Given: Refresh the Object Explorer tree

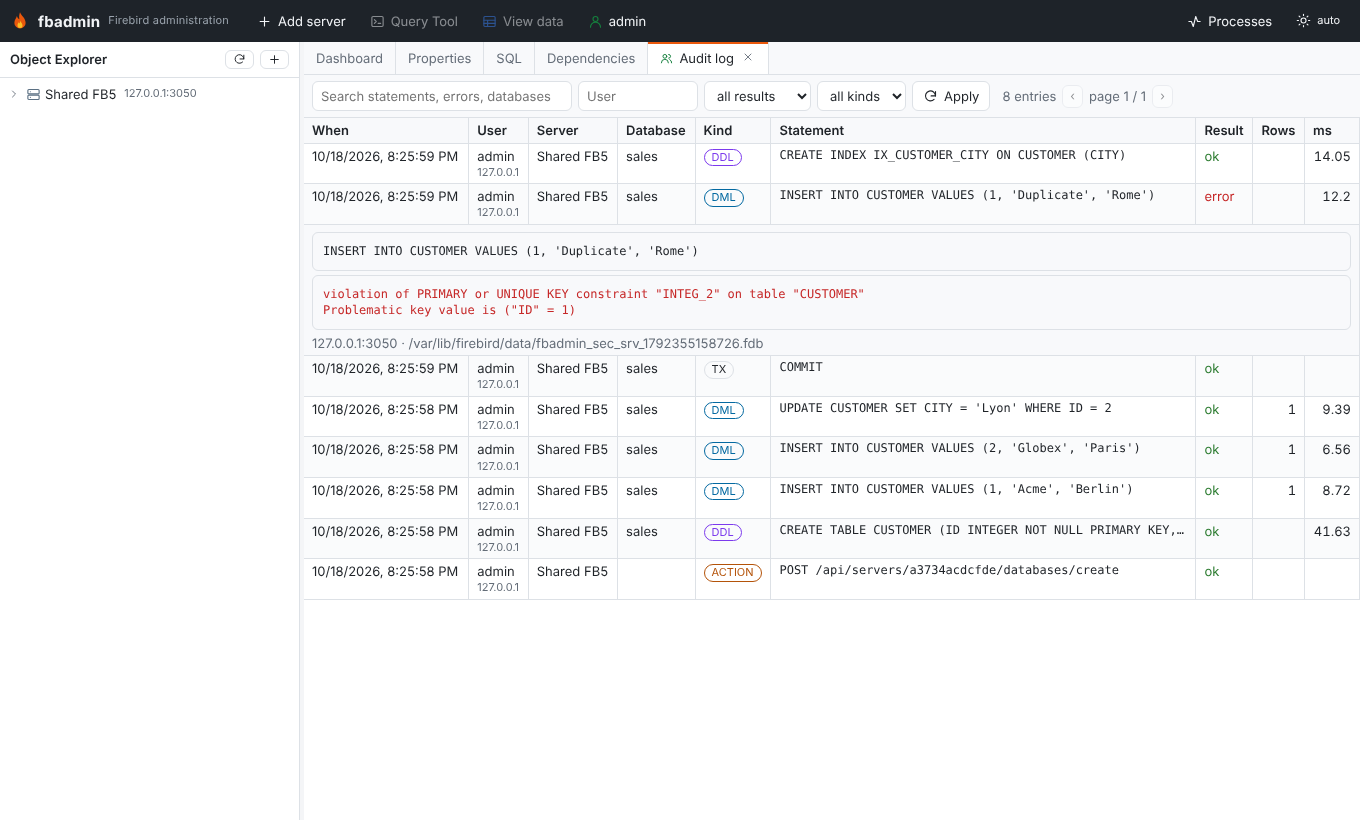Looking at the screenshot, I should 239,59.
